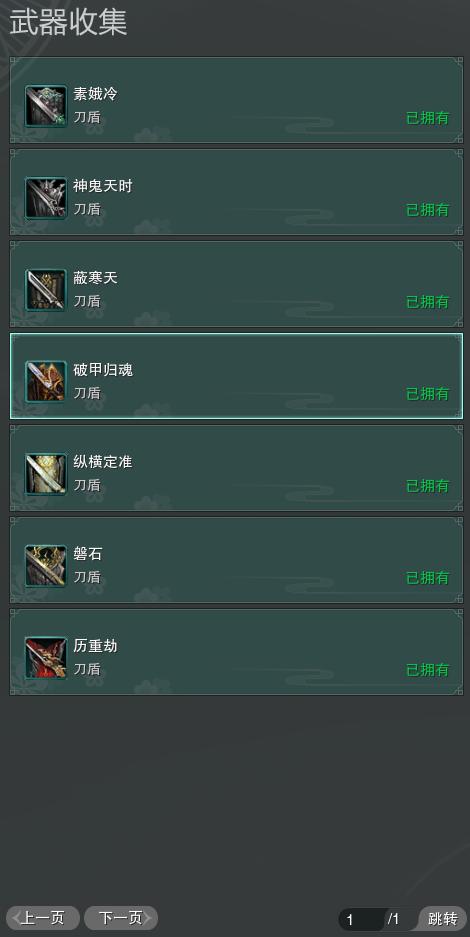Screen dimensions: 470x937
Task: Click 已拥有 status on 破甲归魂 row
Action: (x=428, y=394)
